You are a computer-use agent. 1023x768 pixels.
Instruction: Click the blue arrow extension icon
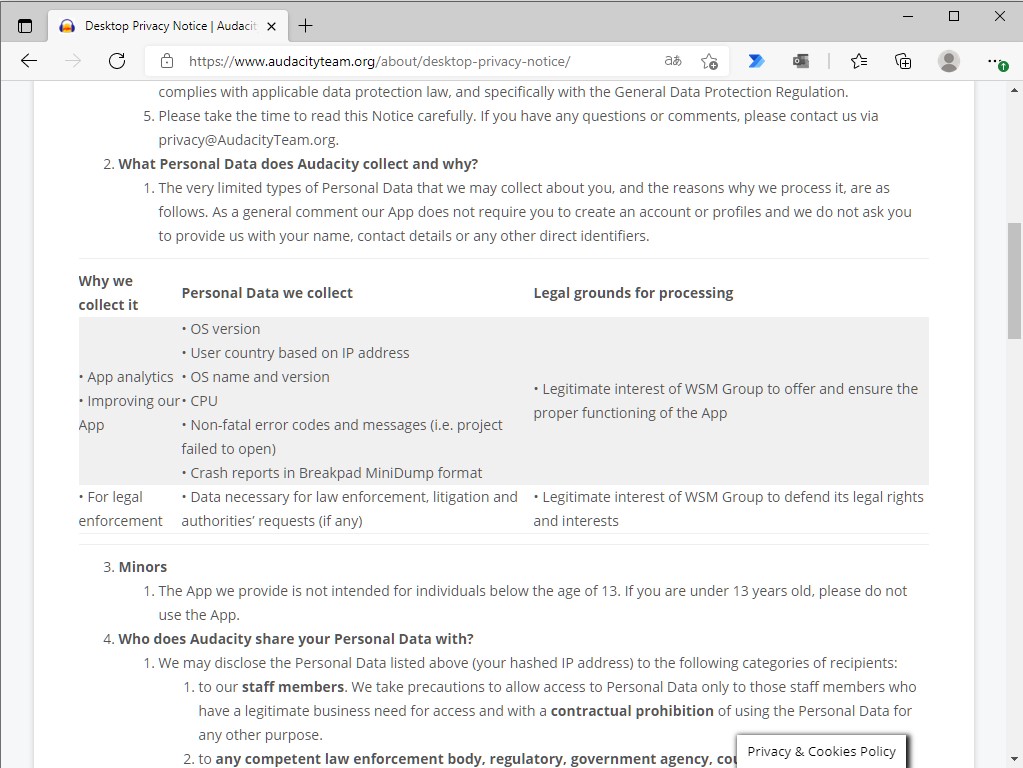point(756,61)
